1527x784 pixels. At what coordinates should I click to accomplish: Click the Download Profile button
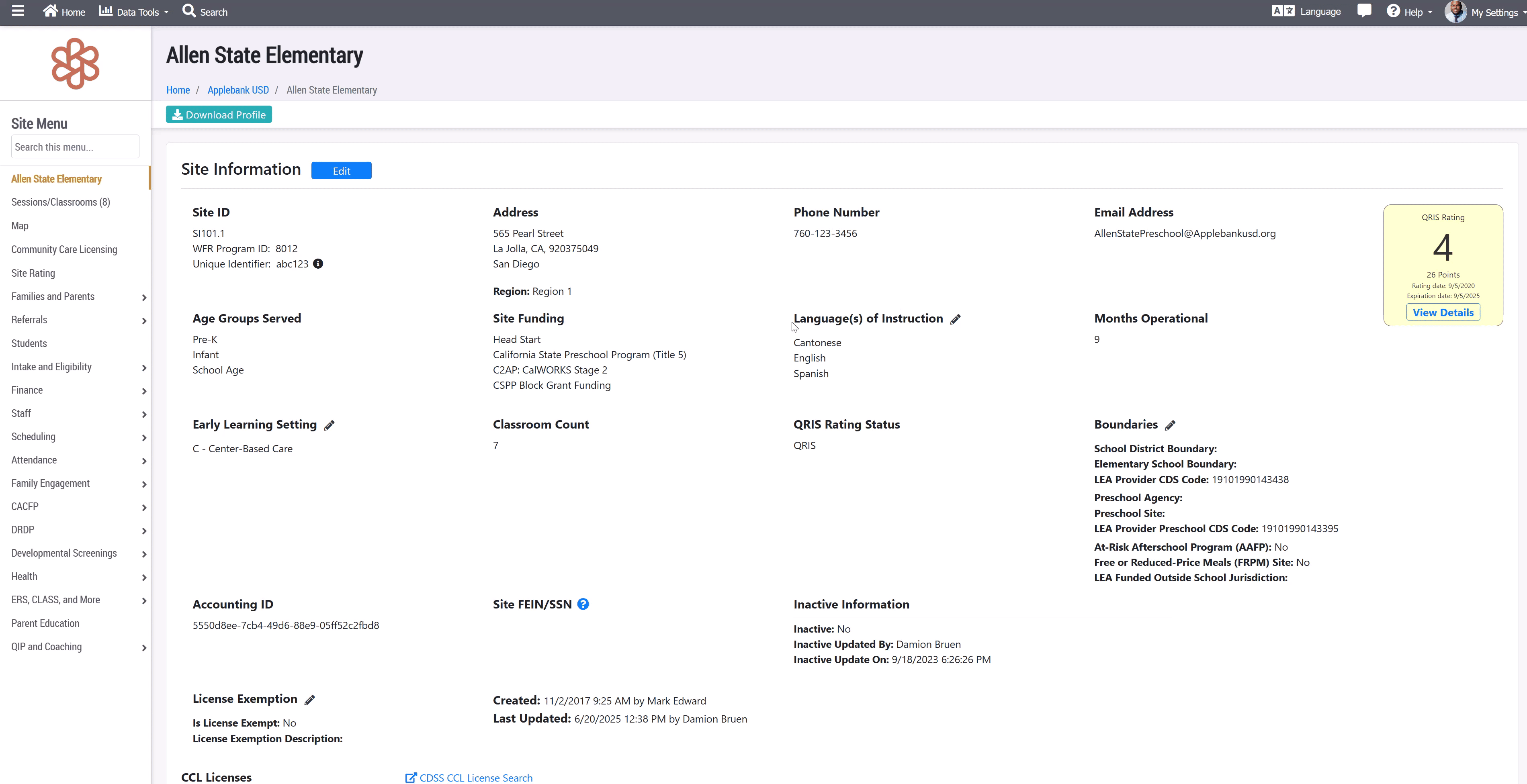pyautogui.click(x=219, y=115)
